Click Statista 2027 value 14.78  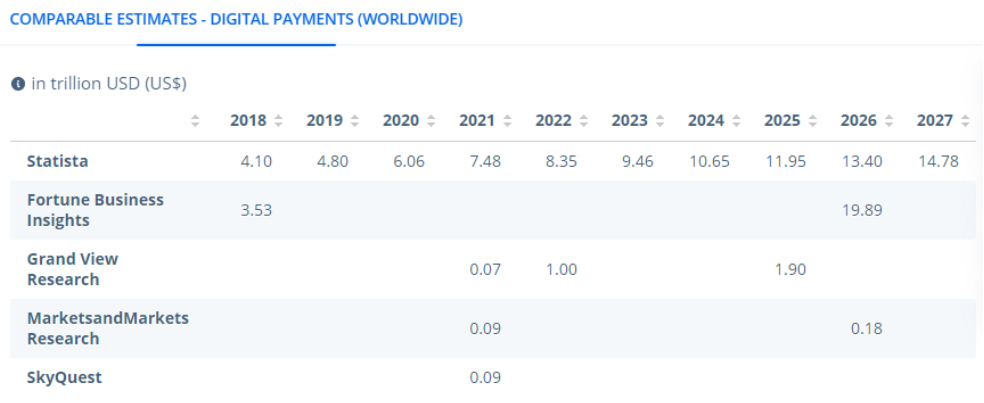click(938, 161)
